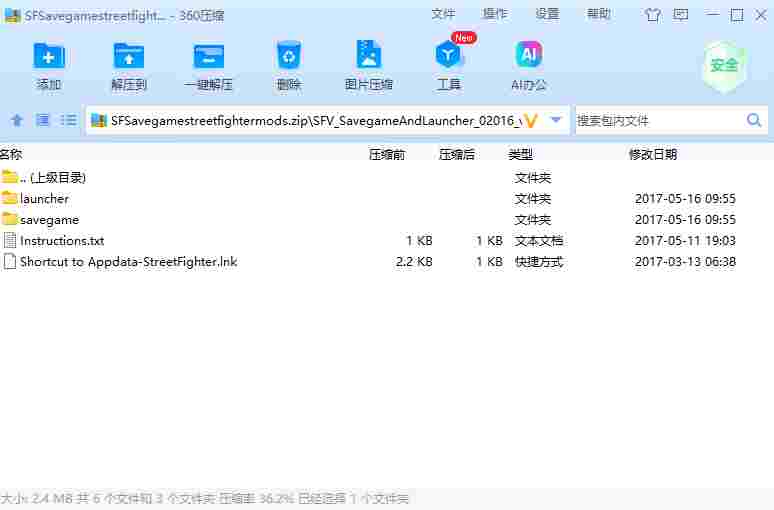This screenshot has width=774, height=510.
Task: Open the 工具 (Tools) icon
Action: (x=448, y=55)
